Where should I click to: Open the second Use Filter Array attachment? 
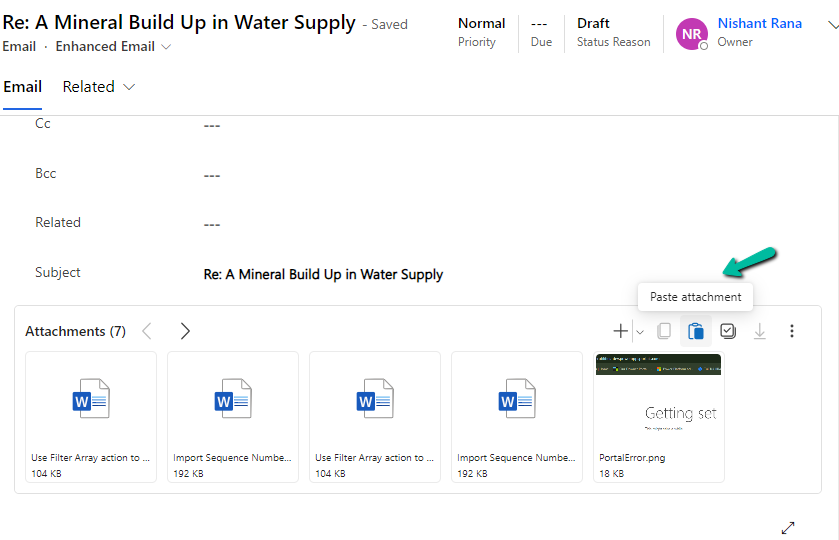point(375,417)
